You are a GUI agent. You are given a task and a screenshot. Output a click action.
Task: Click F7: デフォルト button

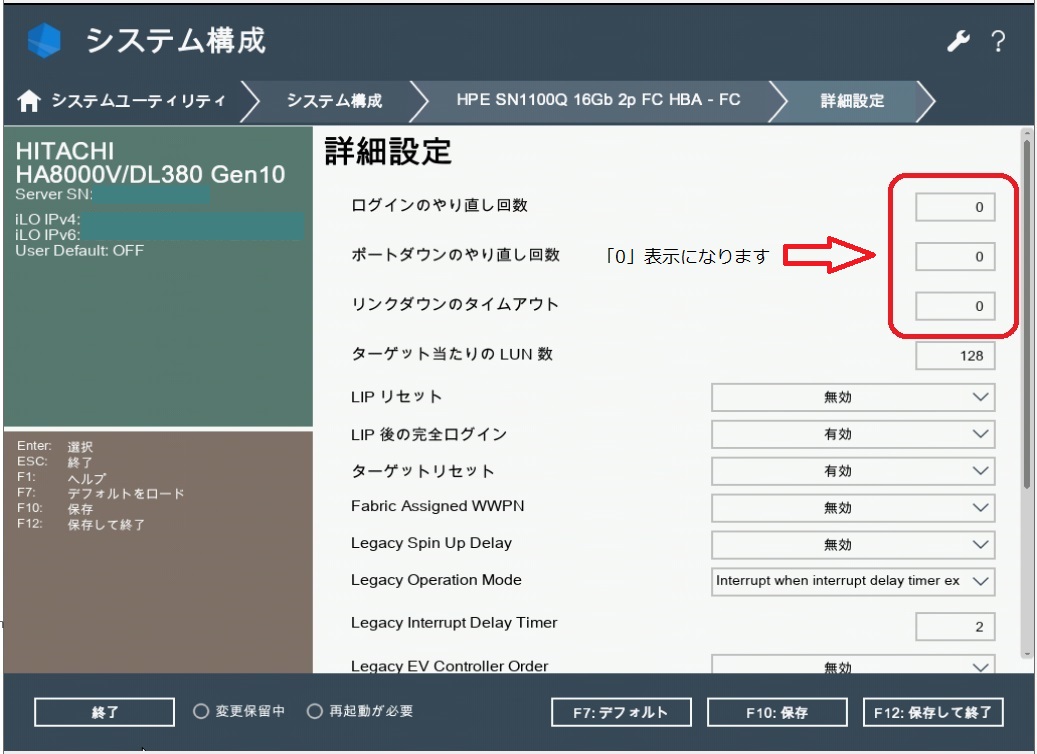coord(622,712)
